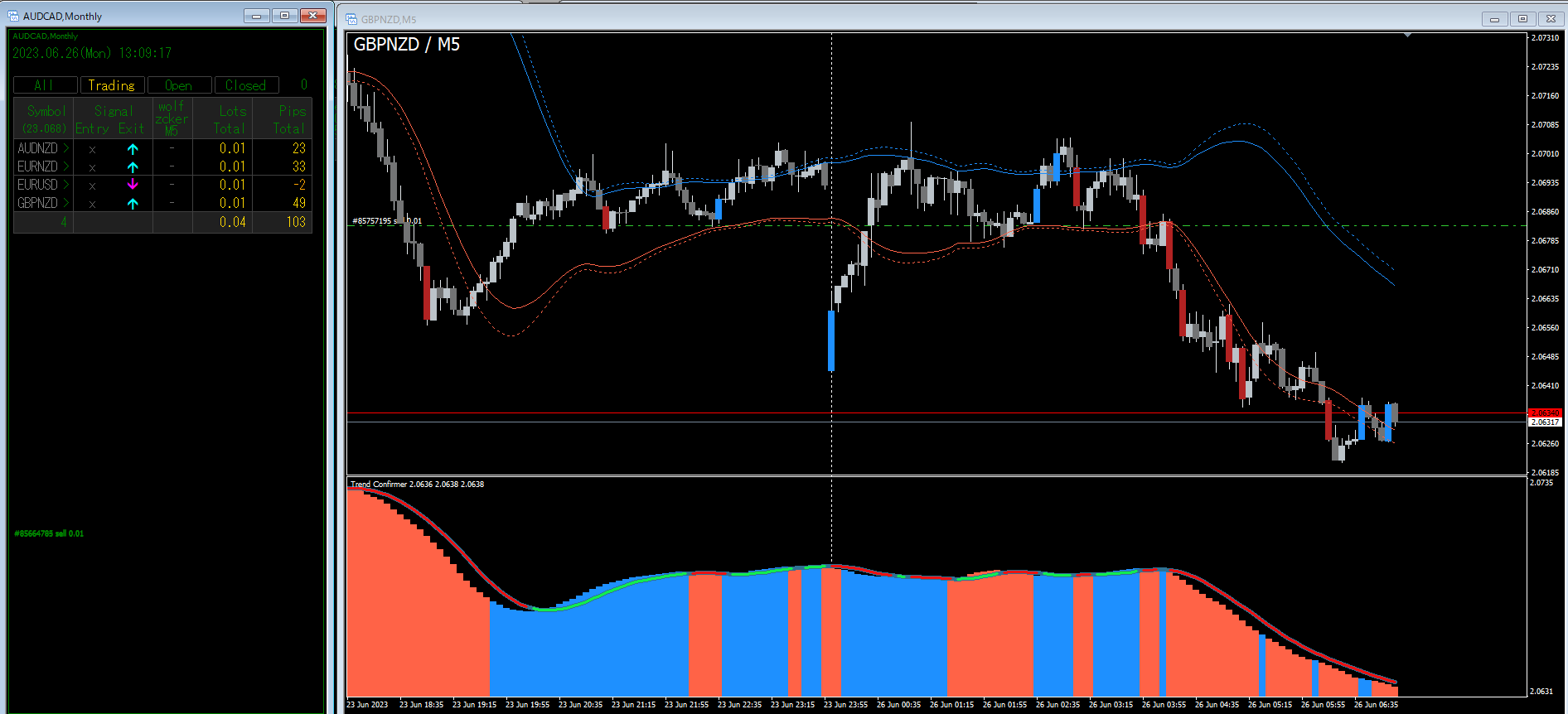Minimize the AUDCAD,Monthly window

pyautogui.click(x=257, y=16)
